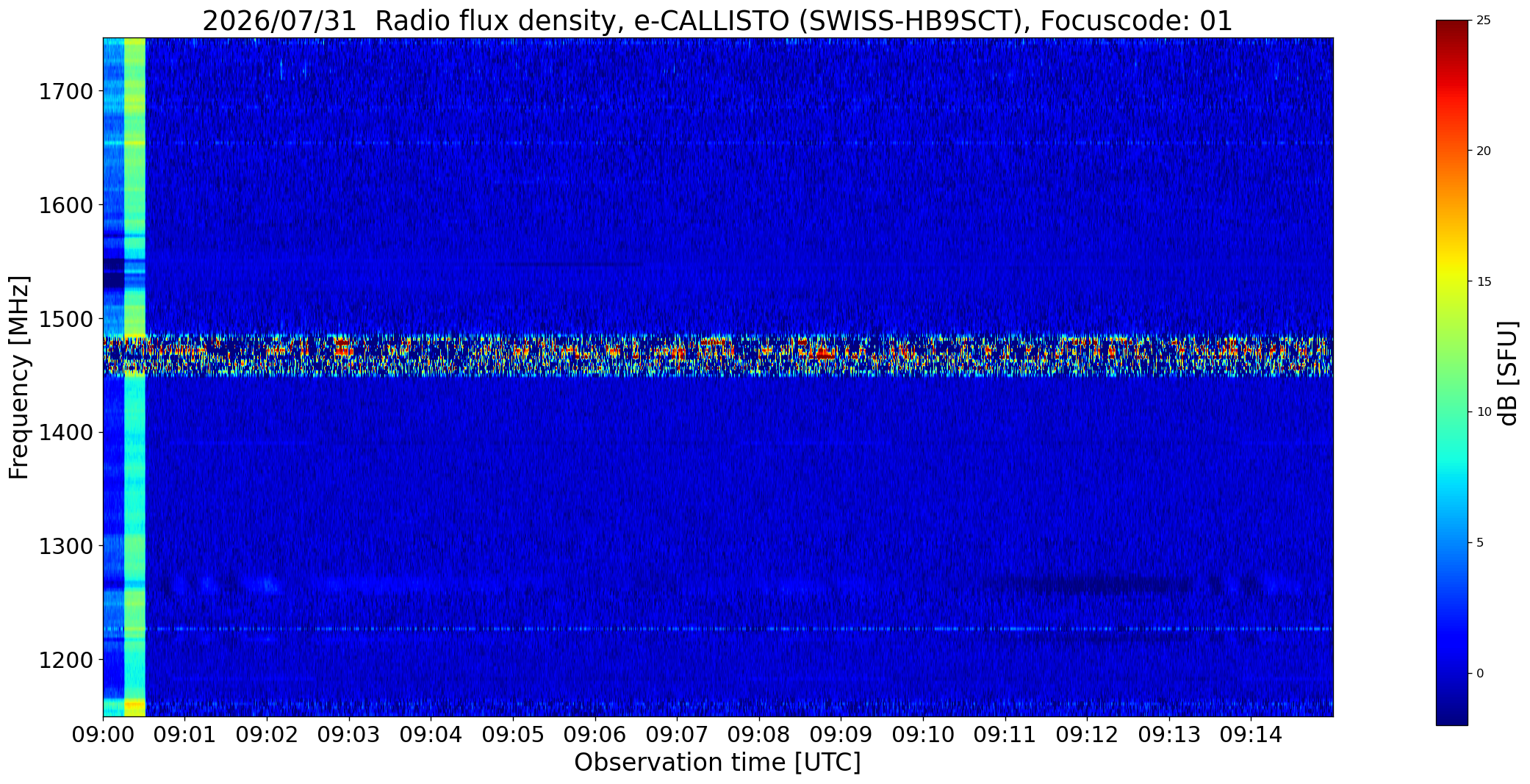
Task: Click the plot title text
Action: point(717,21)
